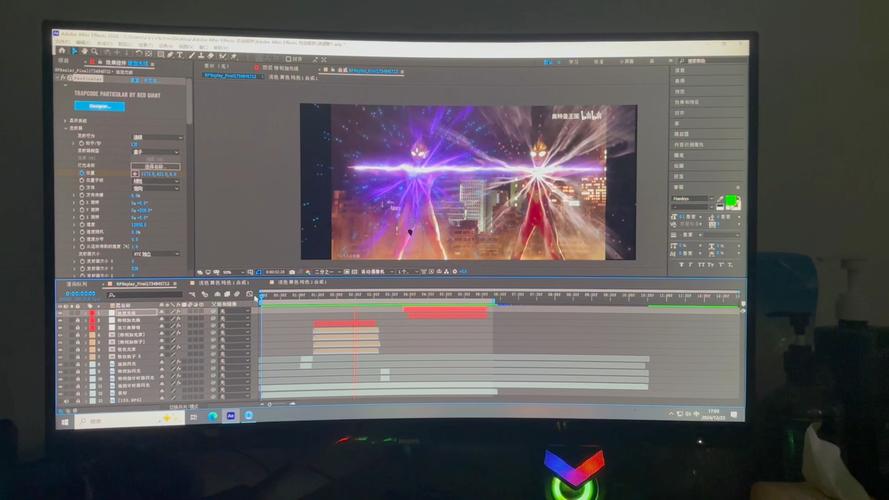Select the Rotation tool
The width and height of the screenshot is (889, 500).
click(139, 53)
